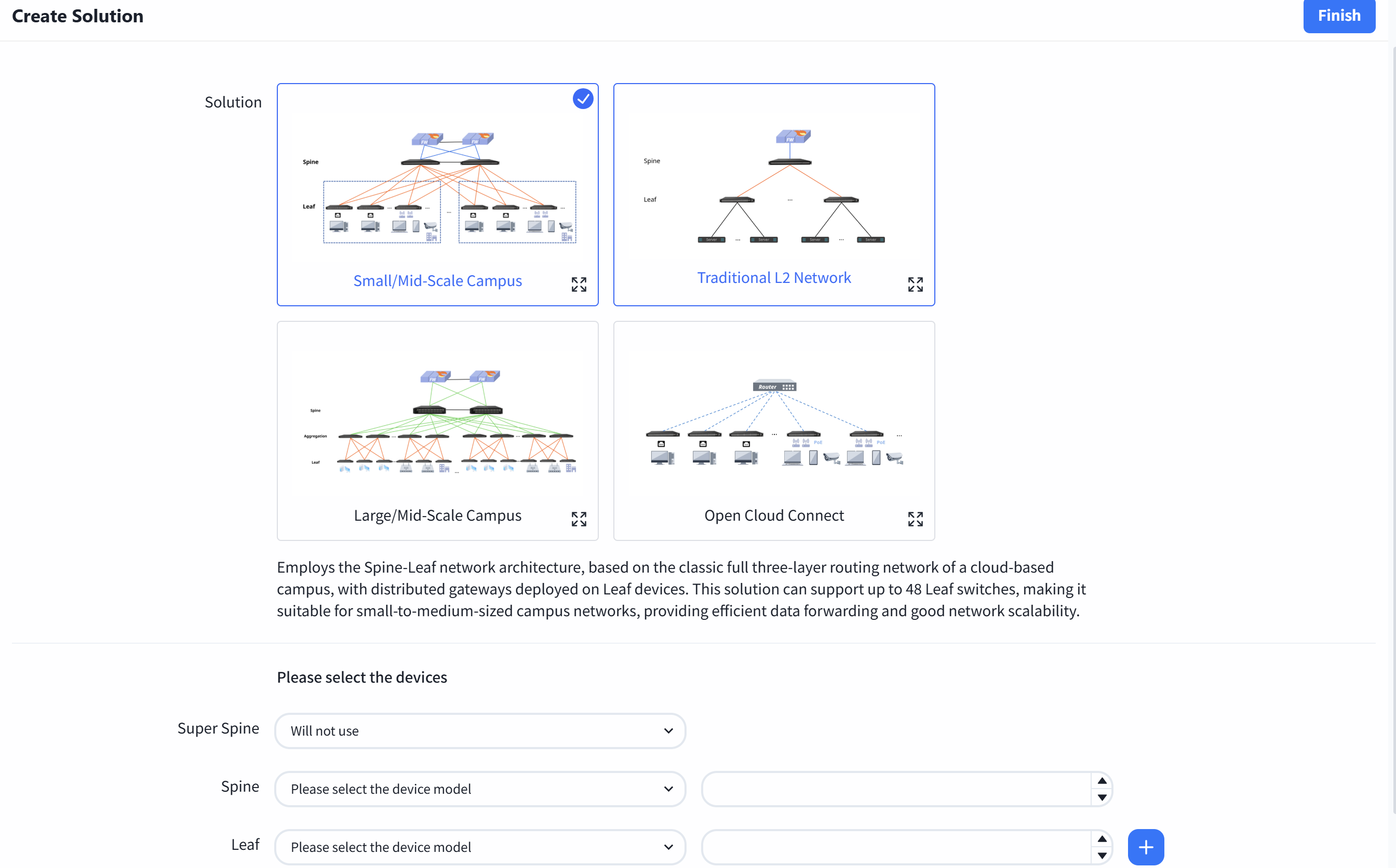Expand the Small/Mid-Scale Campus diagram fullscreen
1396x868 pixels.
pos(579,284)
